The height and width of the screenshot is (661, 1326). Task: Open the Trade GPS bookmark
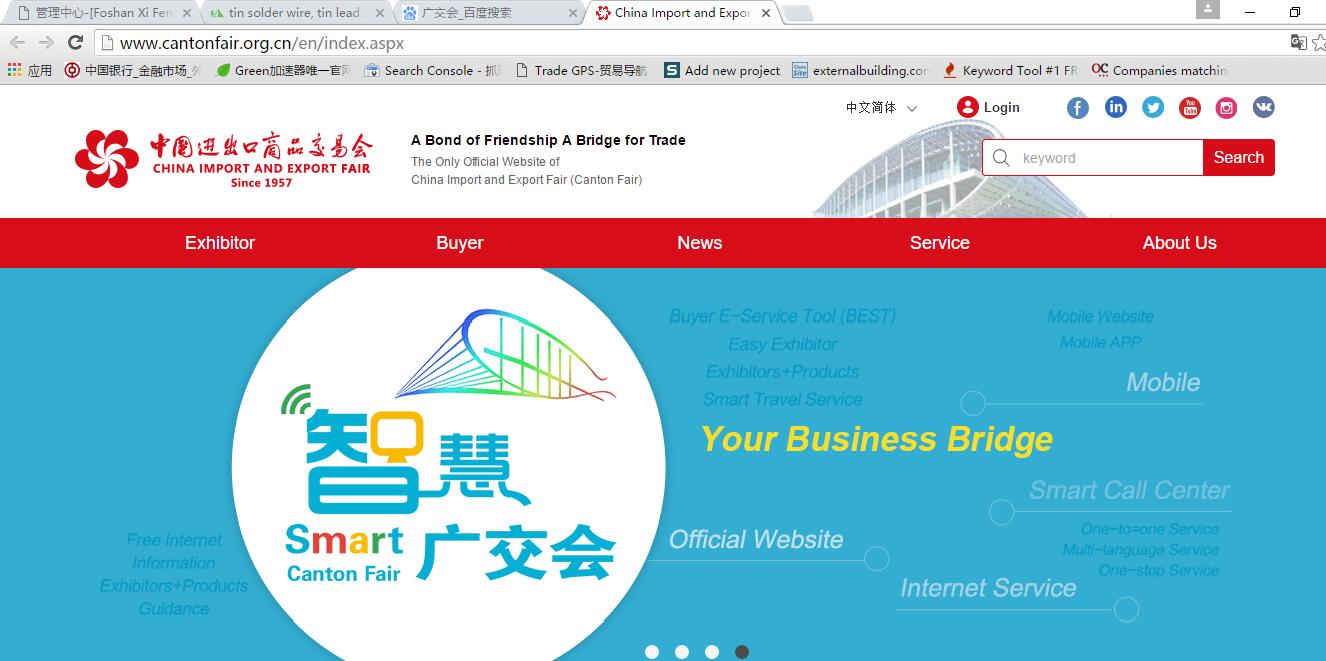pos(581,70)
